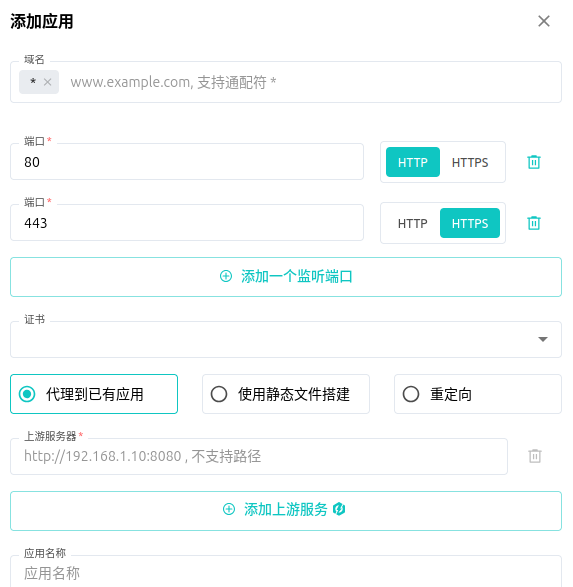The width and height of the screenshot is (573, 587).
Task: Click the 应用名称 input field
Action: pyautogui.click(x=286, y=572)
